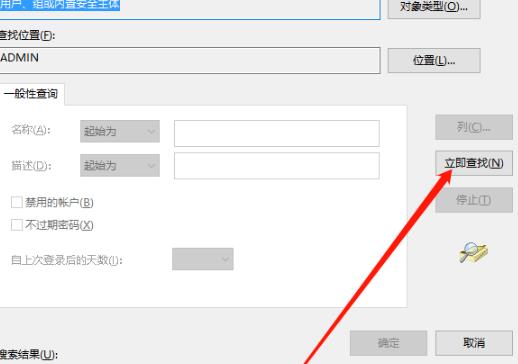
Task: Open the 自上次登录后的天数 dropdown
Action: pos(203,259)
